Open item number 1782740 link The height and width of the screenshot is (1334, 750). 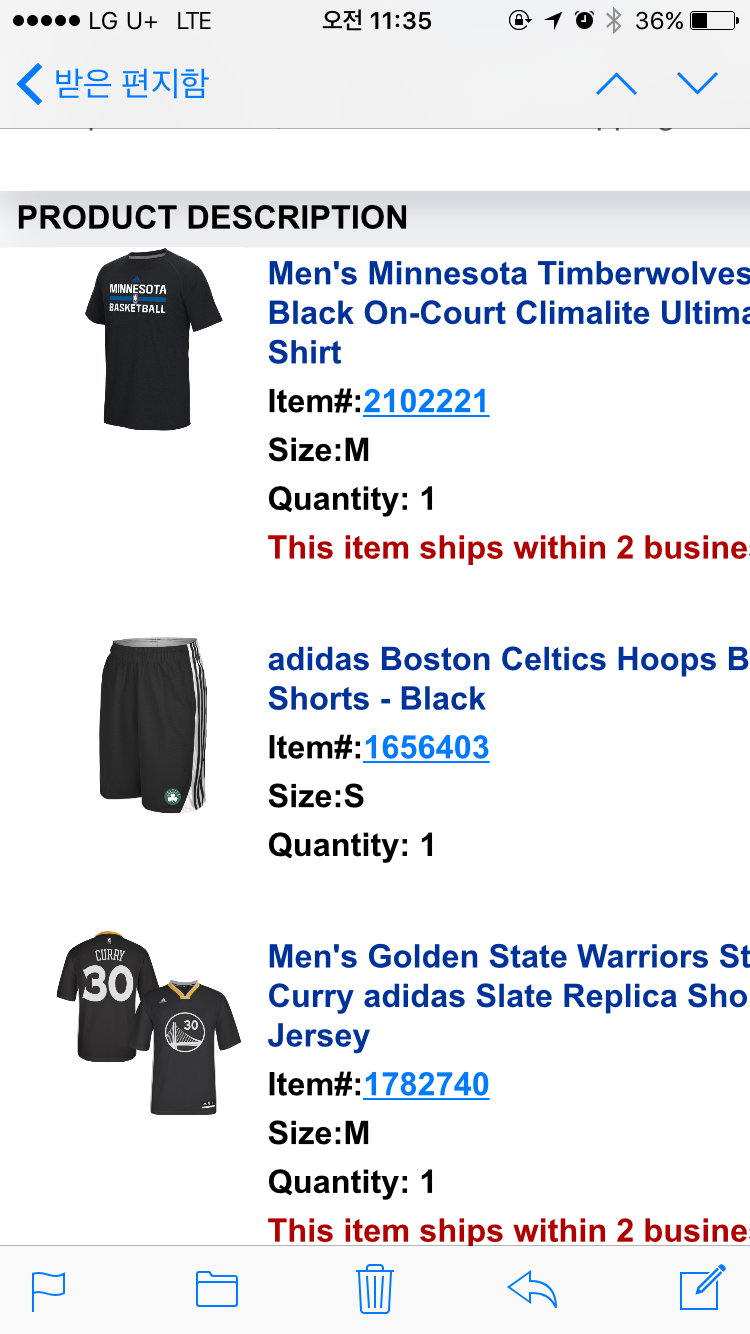pyautogui.click(x=426, y=1085)
